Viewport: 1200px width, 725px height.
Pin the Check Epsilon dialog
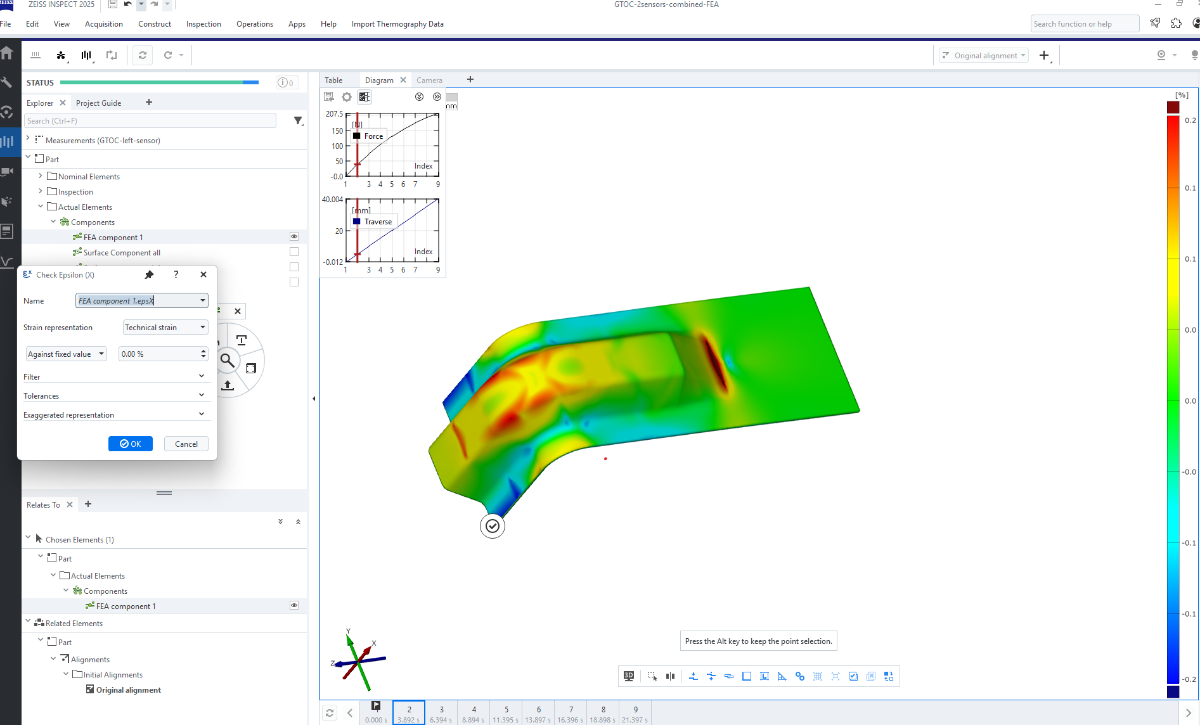click(x=149, y=274)
